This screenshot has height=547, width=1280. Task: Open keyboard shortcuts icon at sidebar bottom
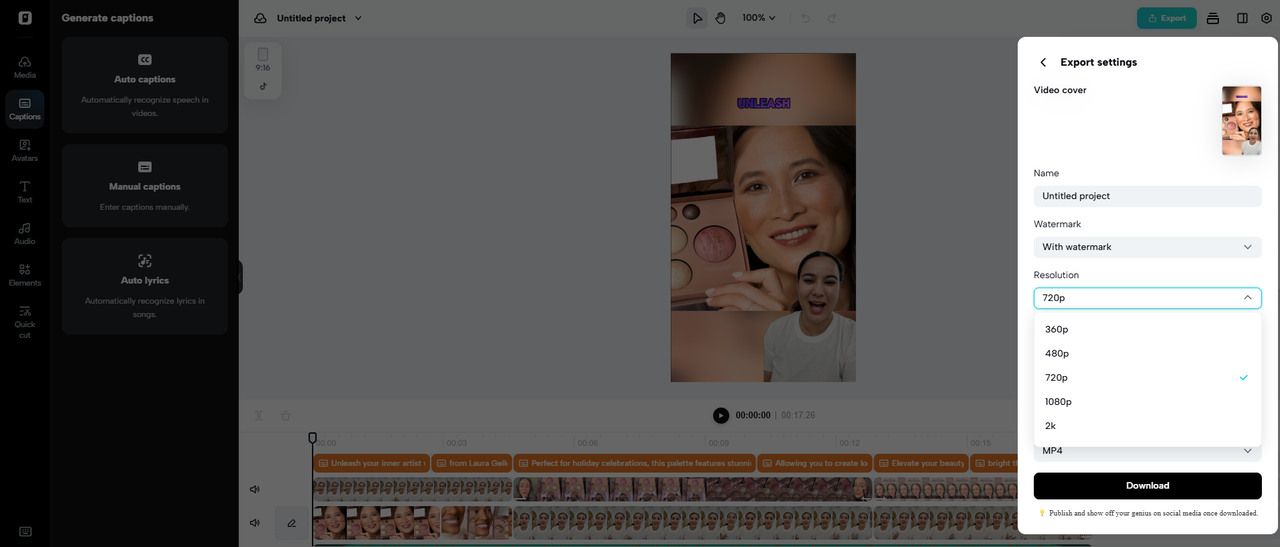click(x=25, y=531)
